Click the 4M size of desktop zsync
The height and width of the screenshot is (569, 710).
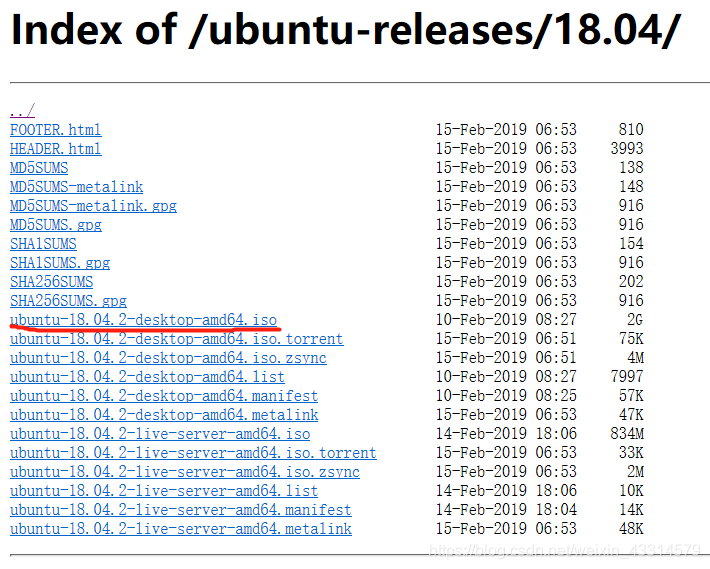635,358
